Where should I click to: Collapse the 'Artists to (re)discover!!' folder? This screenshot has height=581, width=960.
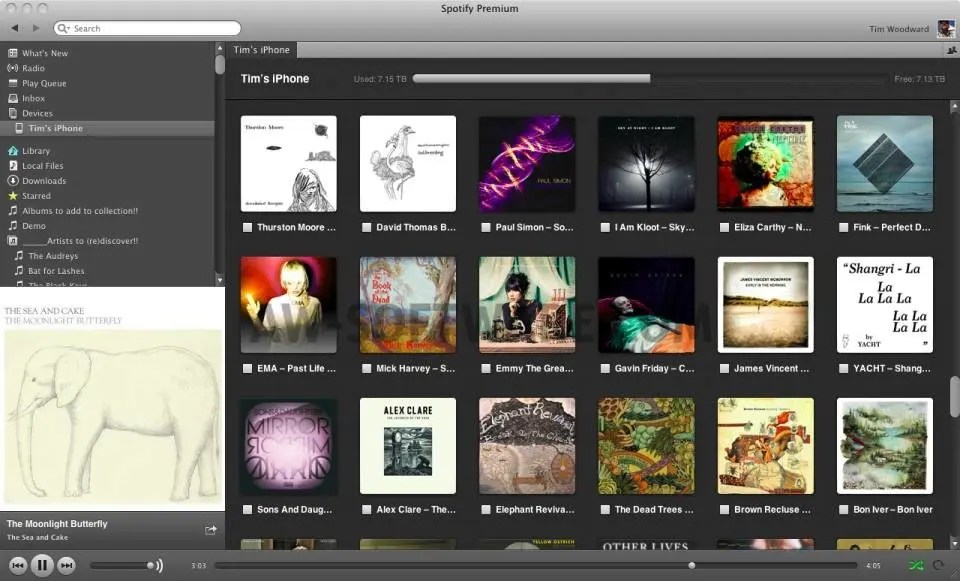point(12,241)
